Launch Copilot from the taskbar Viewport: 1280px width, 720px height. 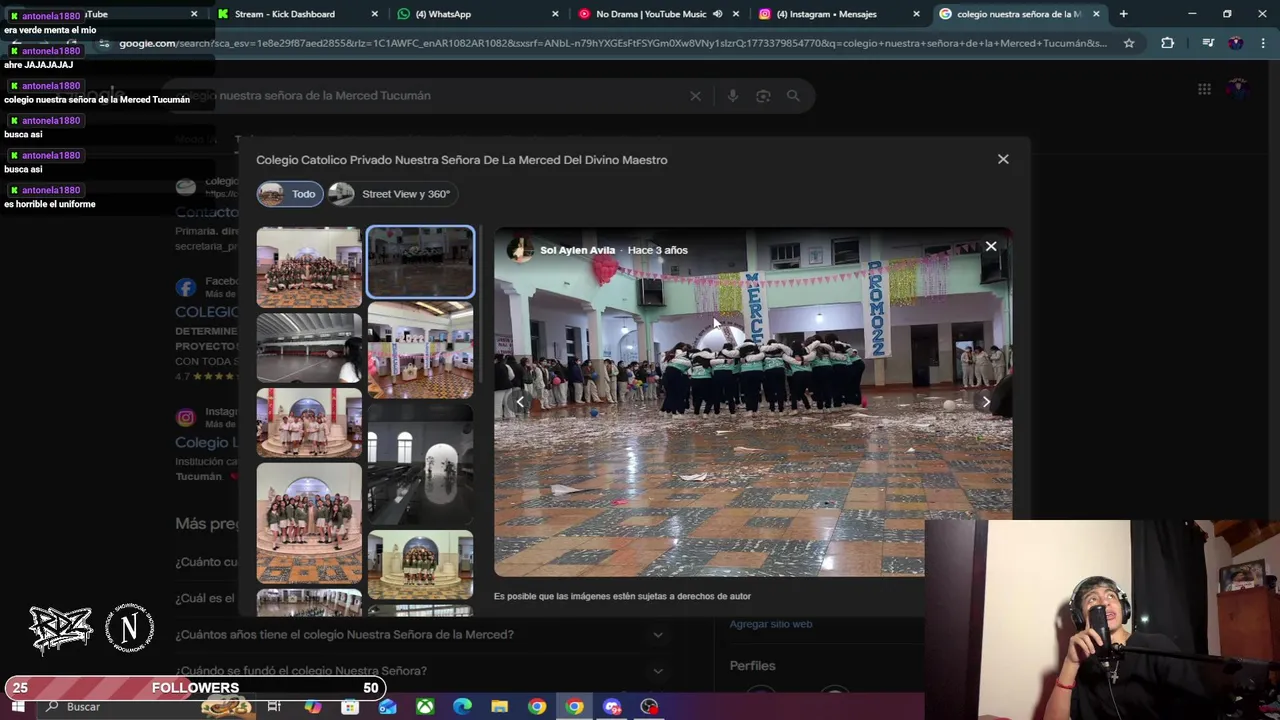[x=313, y=707]
